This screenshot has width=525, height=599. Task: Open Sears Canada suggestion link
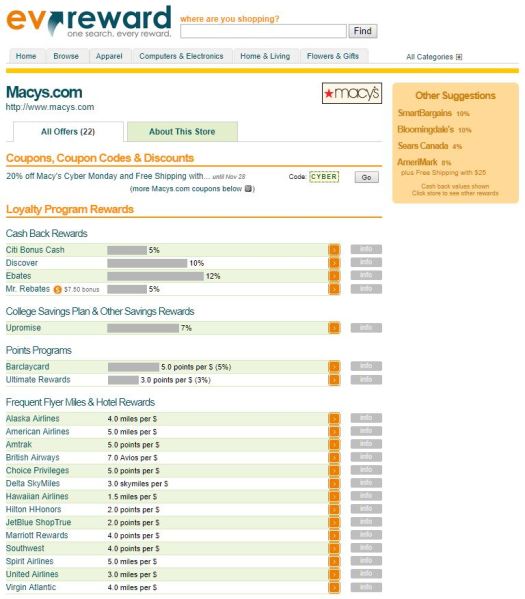pyautogui.click(x=423, y=146)
